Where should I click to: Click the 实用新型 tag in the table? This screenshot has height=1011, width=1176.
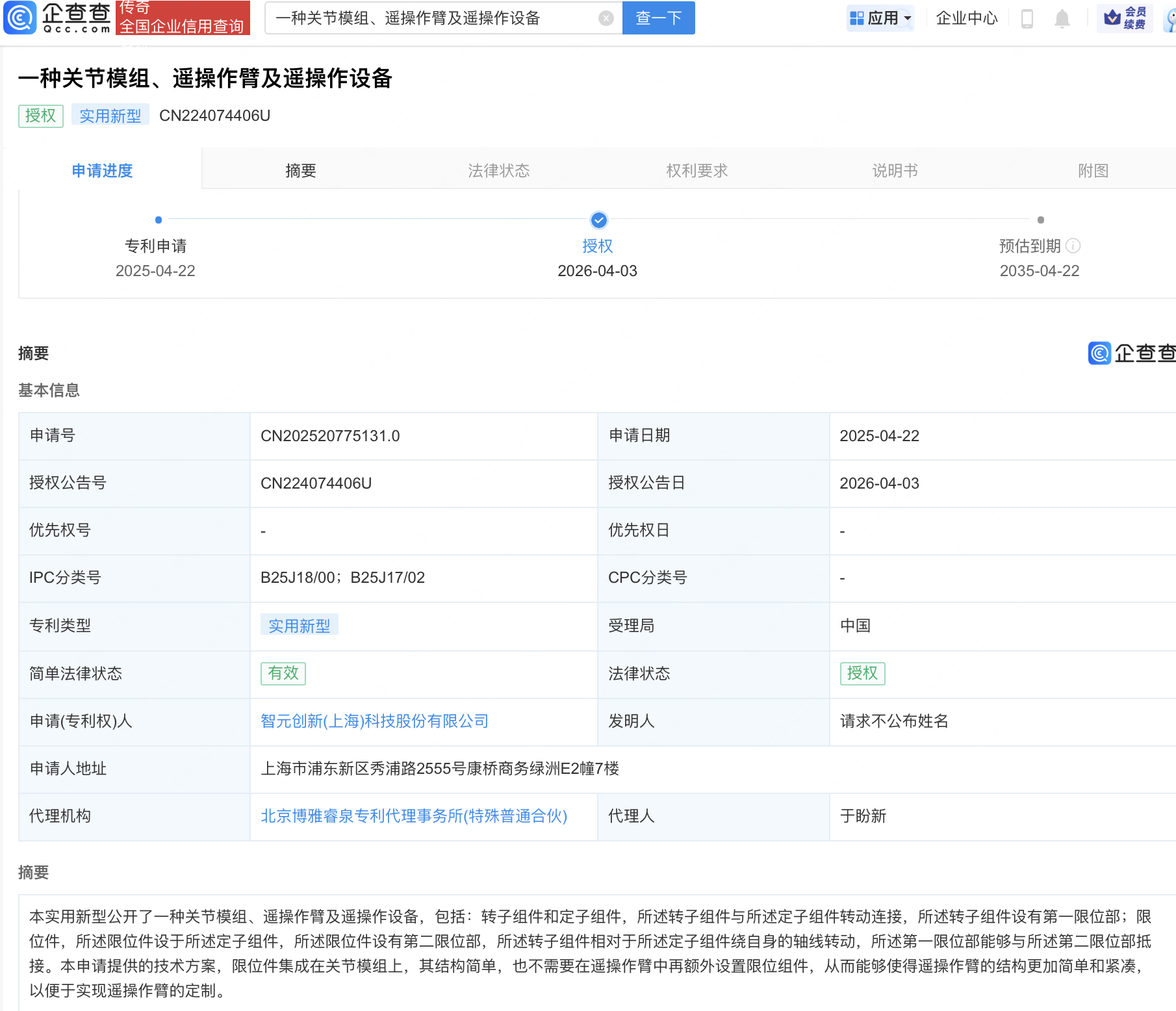point(300,625)
